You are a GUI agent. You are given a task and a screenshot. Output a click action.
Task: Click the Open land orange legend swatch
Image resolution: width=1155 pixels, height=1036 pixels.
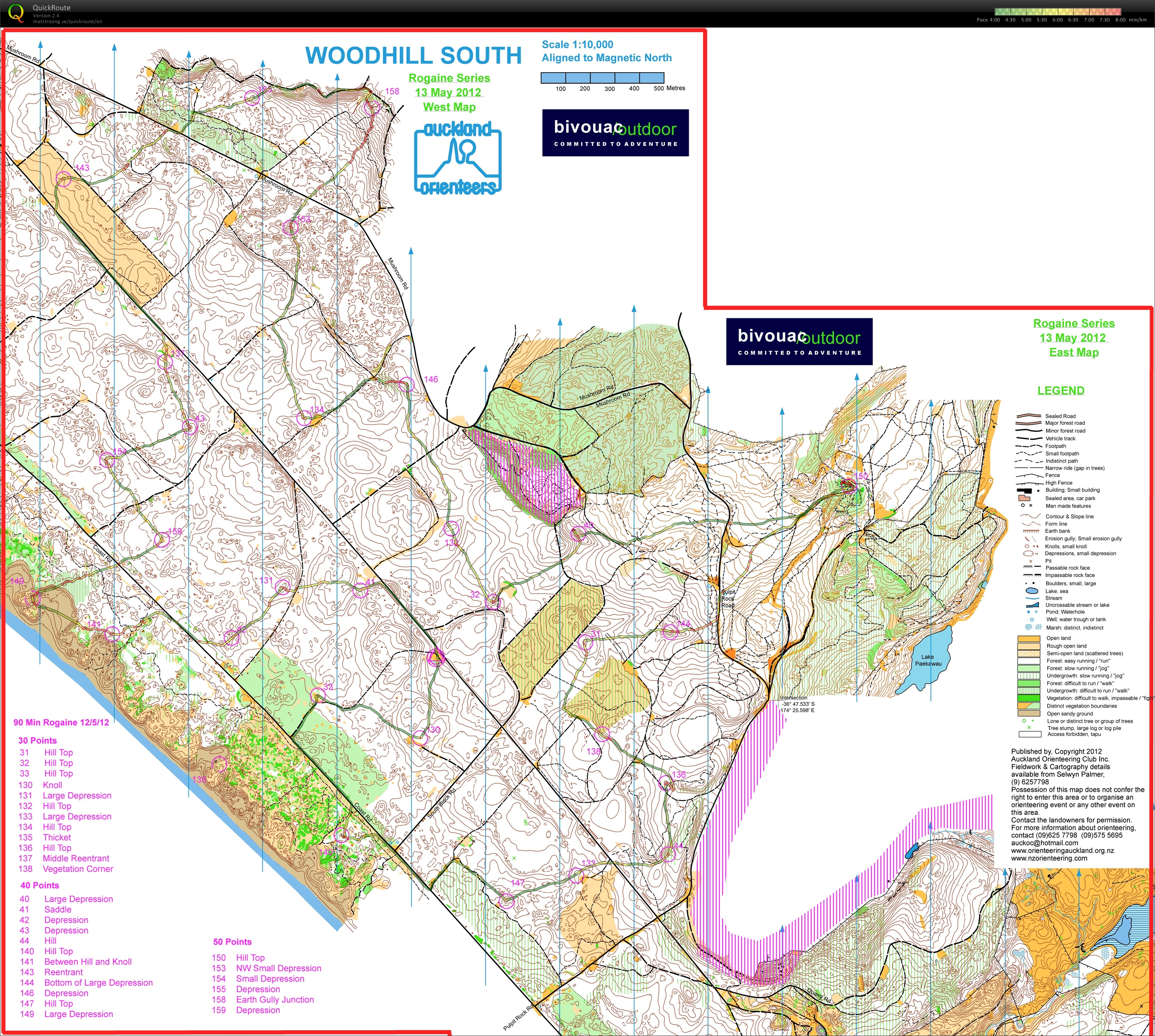point(1028,639)
